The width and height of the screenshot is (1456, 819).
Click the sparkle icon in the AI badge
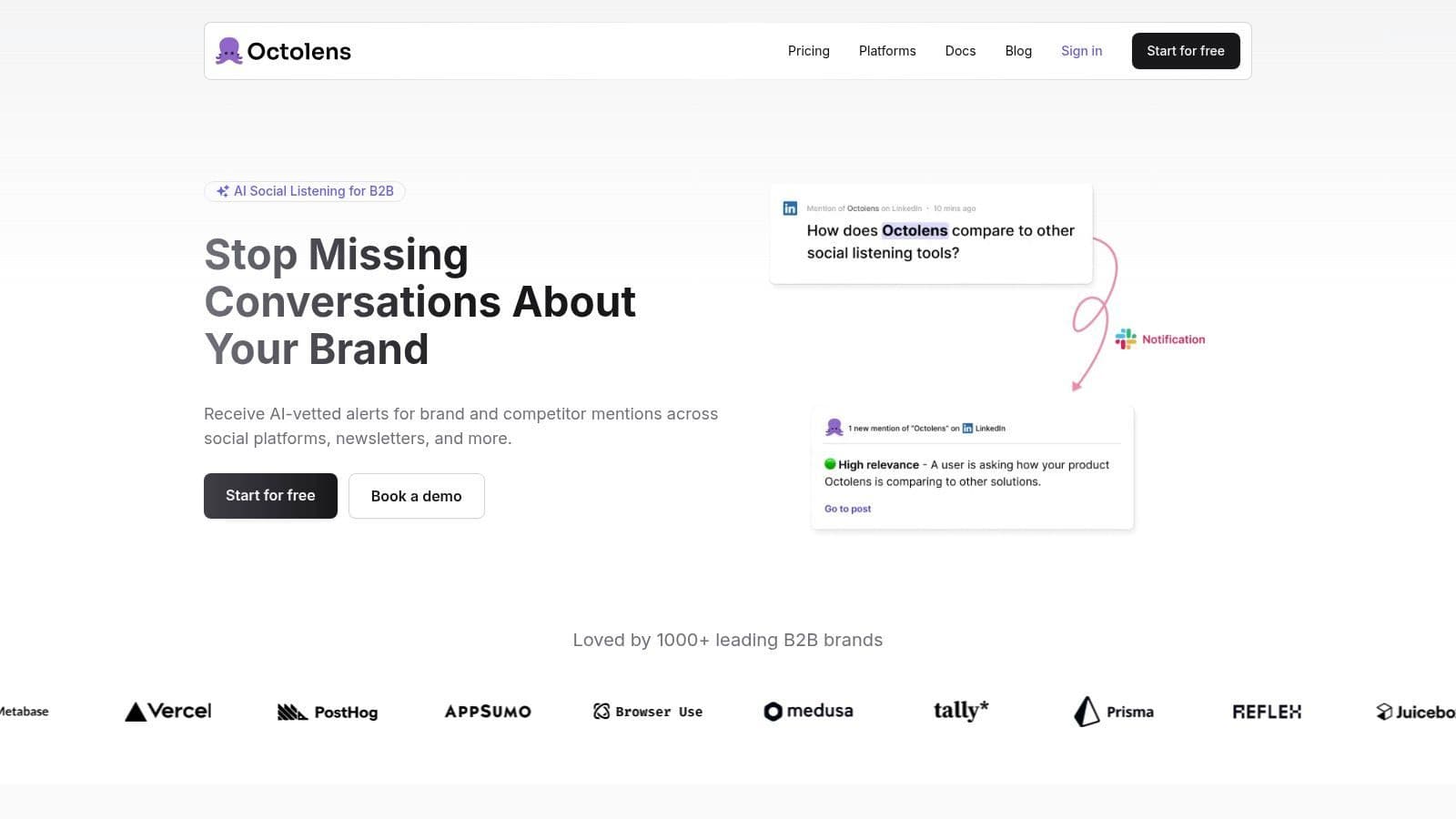coord(223,191)
